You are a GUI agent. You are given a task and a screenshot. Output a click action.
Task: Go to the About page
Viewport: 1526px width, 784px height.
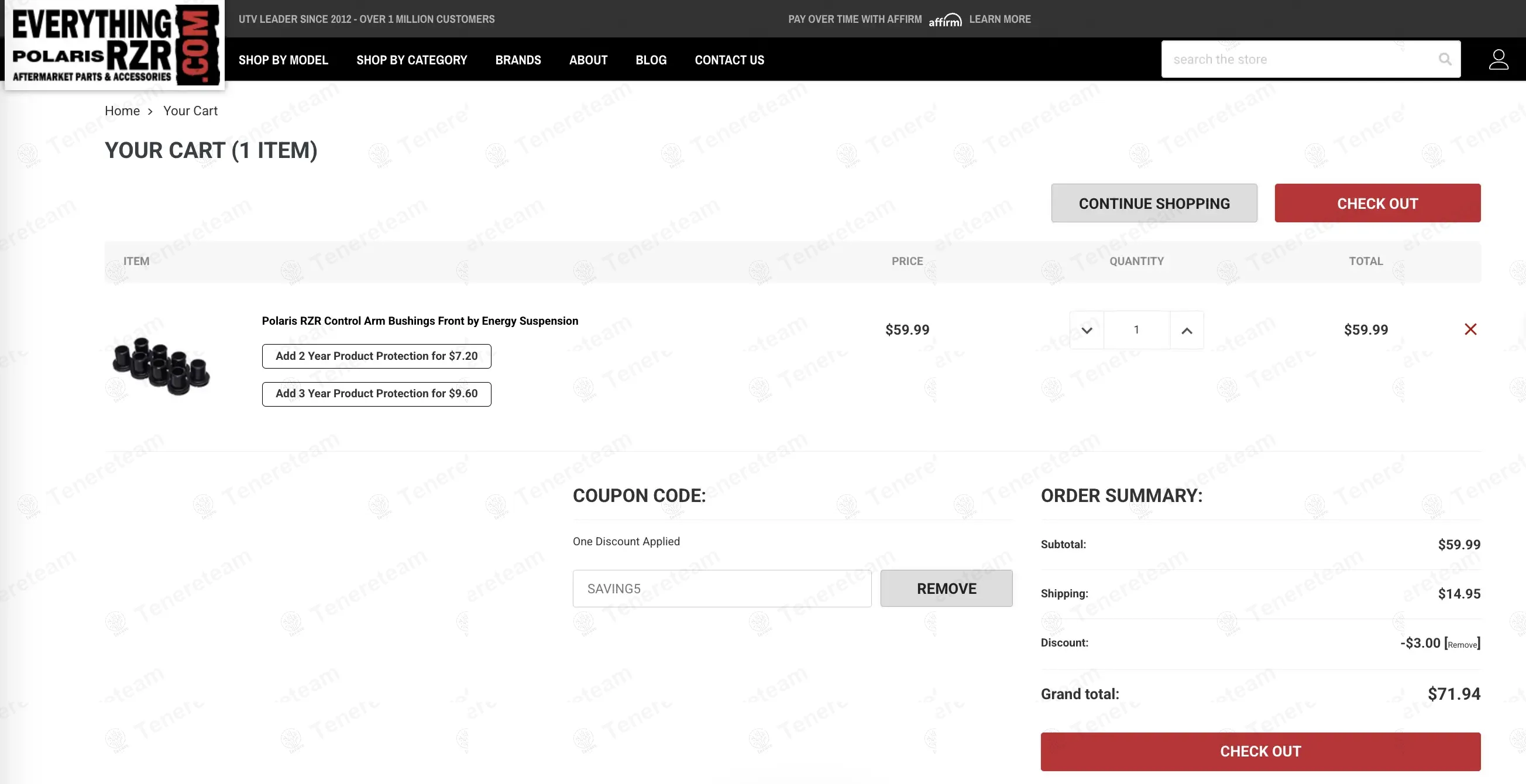[x=588, y=60]
